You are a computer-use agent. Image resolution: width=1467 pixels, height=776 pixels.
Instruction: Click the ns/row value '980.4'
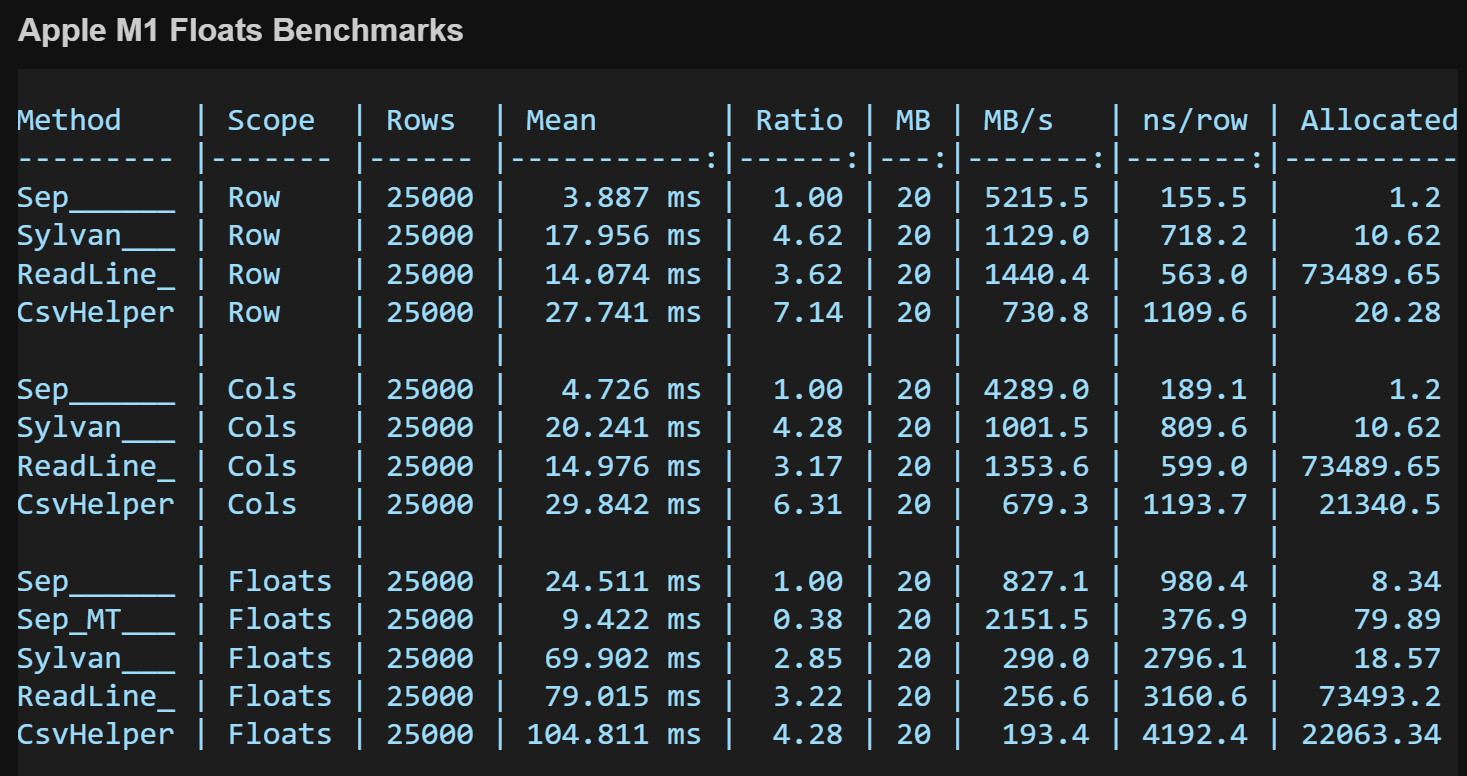tap(1203, 581)
